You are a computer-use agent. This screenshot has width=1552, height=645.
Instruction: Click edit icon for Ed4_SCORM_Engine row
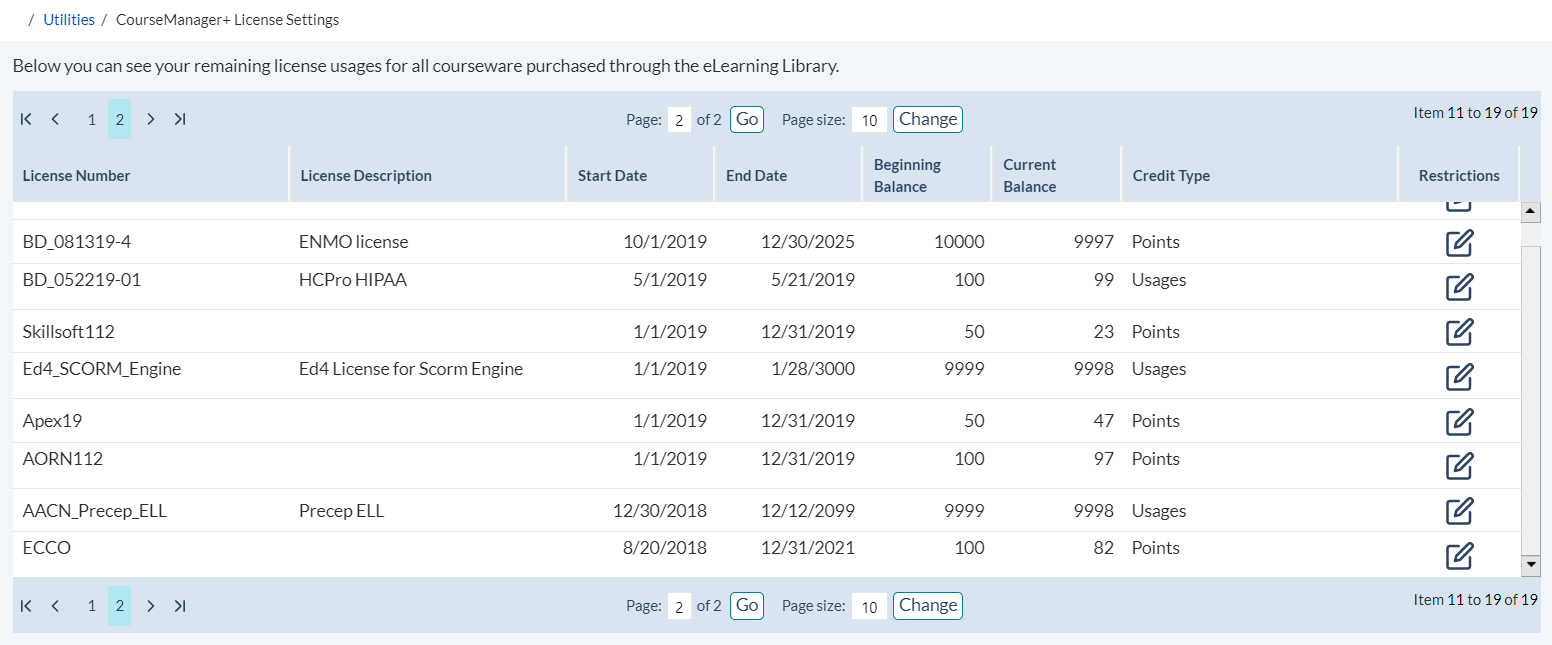pos(1459,377)
